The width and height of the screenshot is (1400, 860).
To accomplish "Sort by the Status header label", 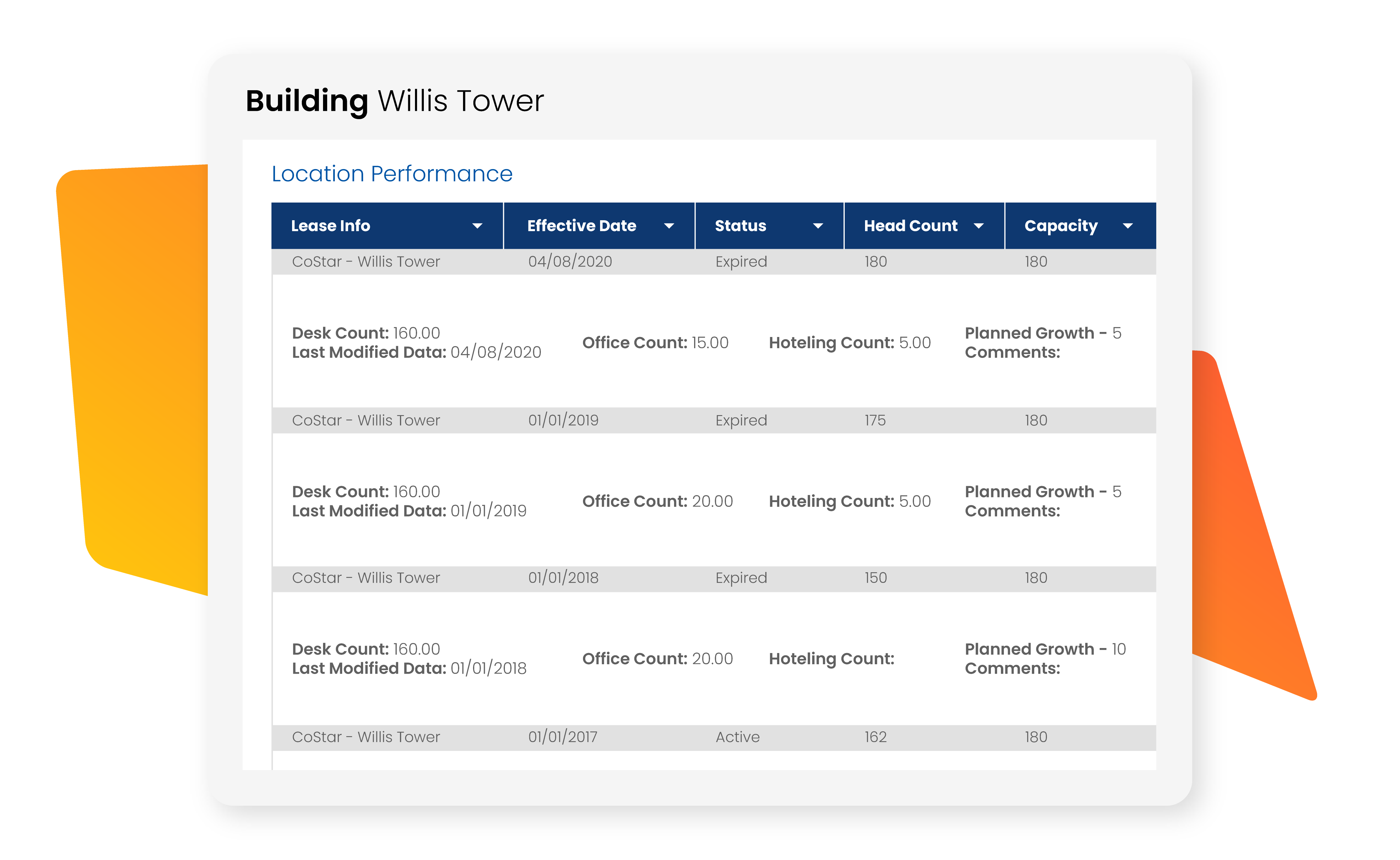I will coord(740,226).
